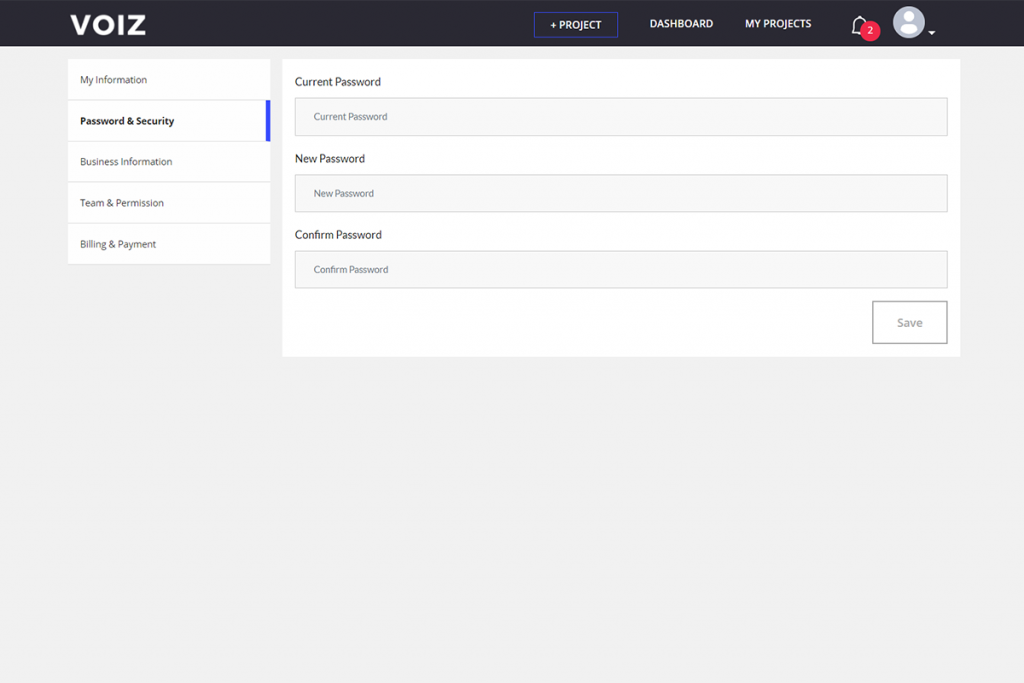Focus the Current Password input field
This screenshot has height=683, width=1024.
pos(621,117)
